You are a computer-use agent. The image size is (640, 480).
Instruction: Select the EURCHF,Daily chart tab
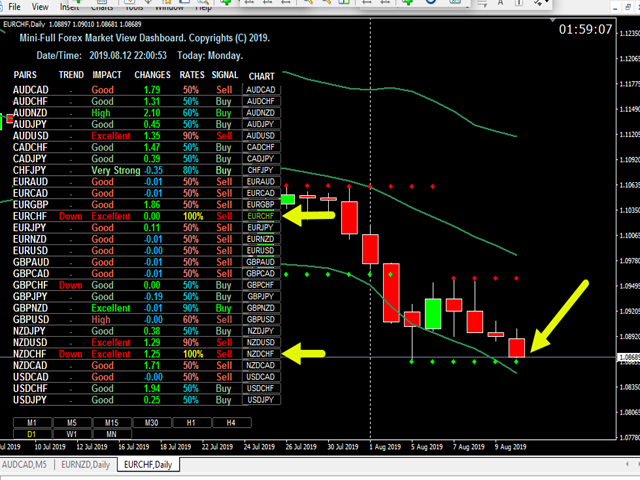tap(148, 464)
